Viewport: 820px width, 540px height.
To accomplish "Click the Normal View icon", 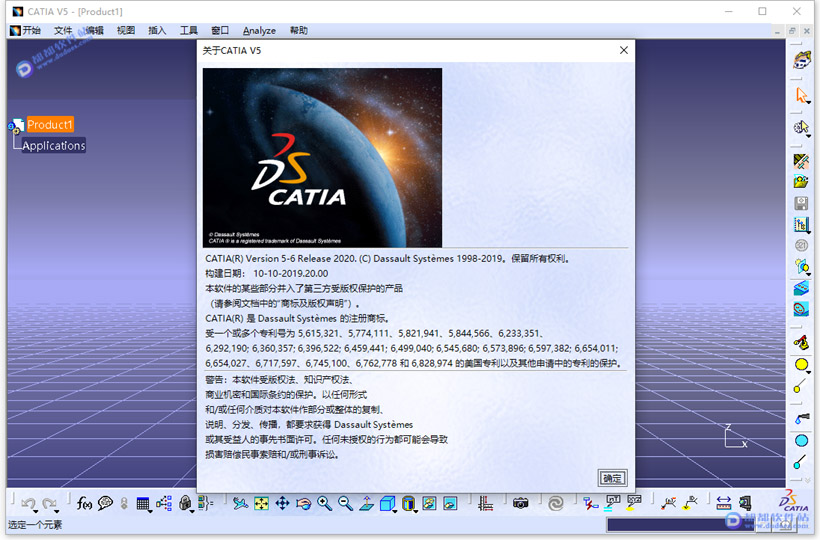I will click(x=366, y=503).
